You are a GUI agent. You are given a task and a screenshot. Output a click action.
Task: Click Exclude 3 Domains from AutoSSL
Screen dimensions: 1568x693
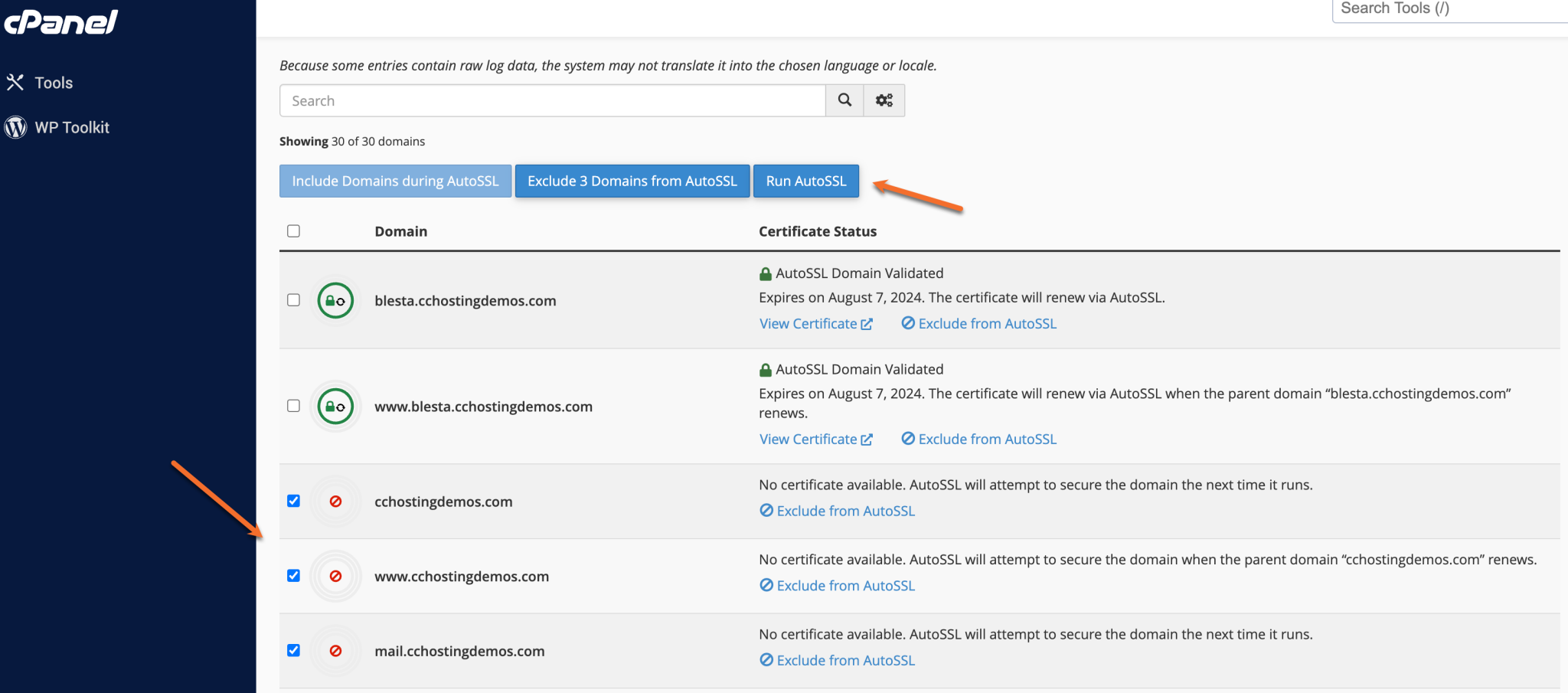coord(632,181)
